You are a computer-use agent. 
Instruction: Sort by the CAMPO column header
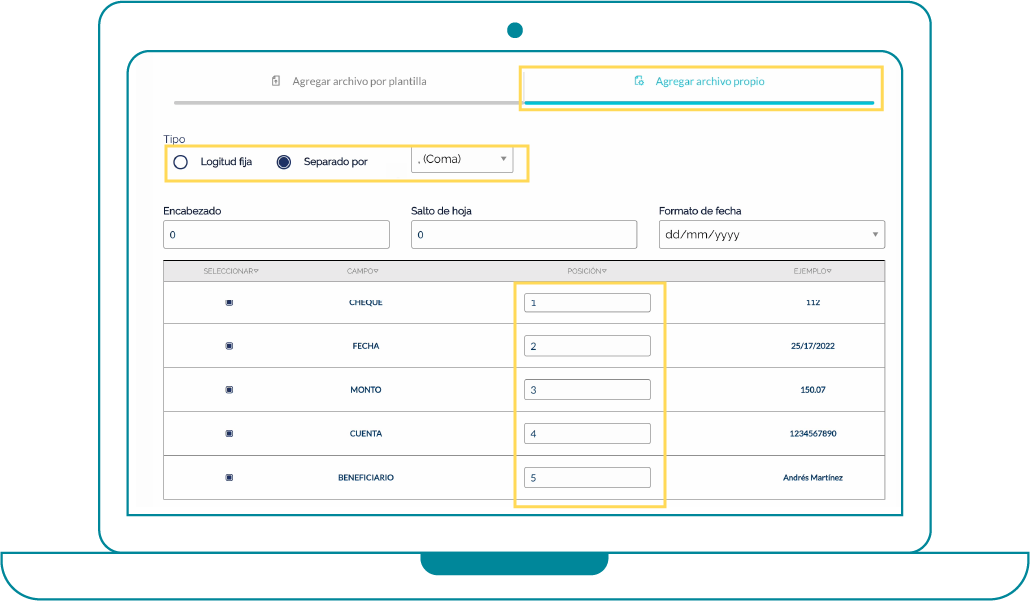[x=362, y=271]
